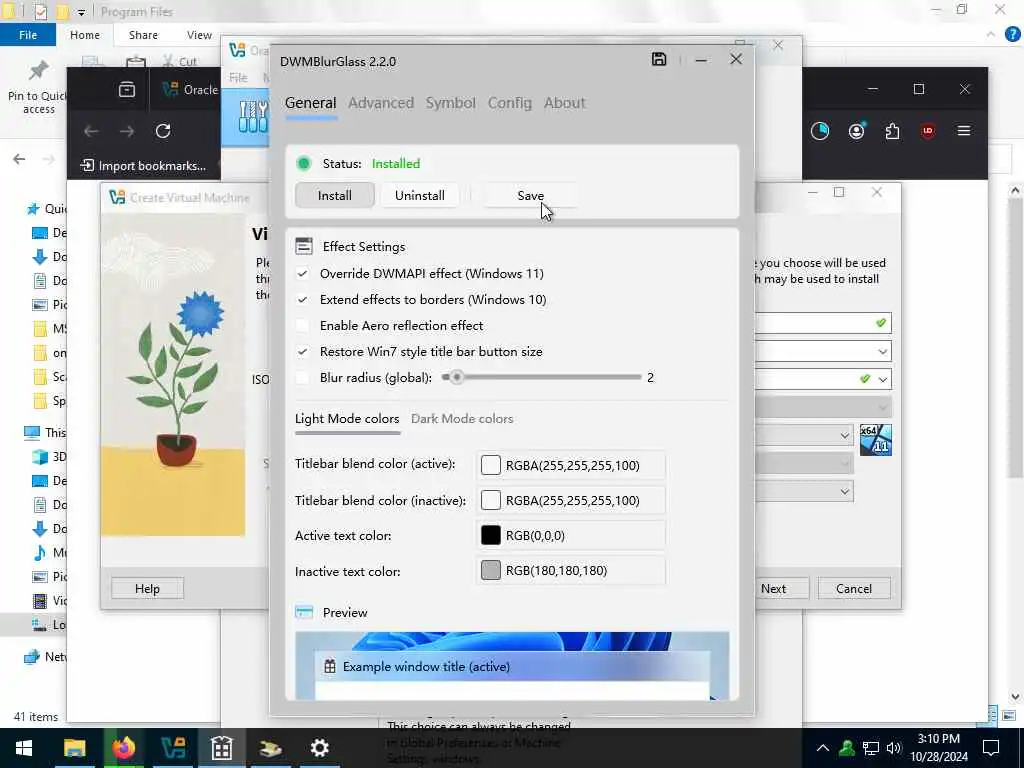The width and height of the screenshot is (1024, 768).
Task: Click Help in Create Virtual Machine dialog
Action: (x=147, y=588)
